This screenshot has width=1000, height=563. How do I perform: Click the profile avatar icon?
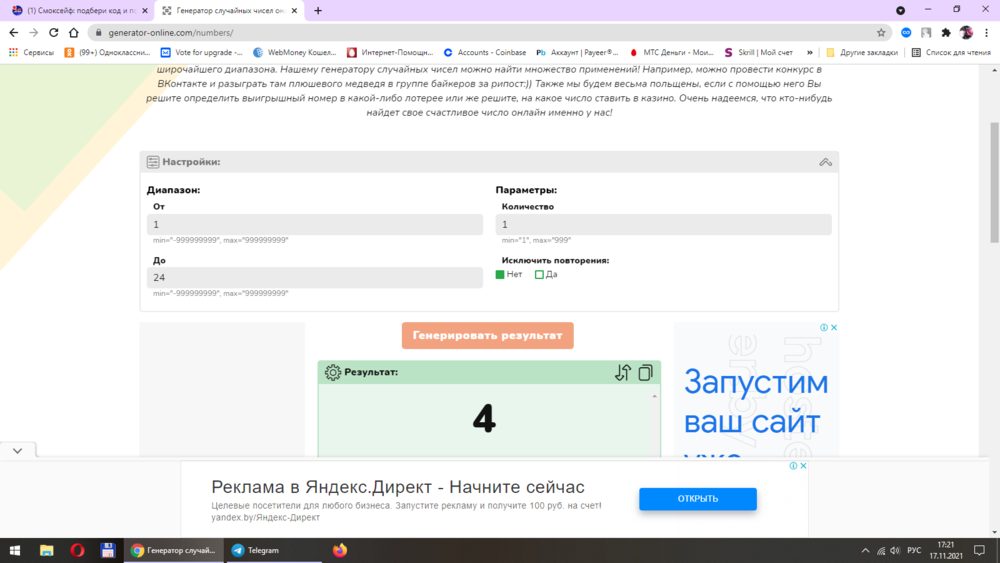(x=966, y=33)
